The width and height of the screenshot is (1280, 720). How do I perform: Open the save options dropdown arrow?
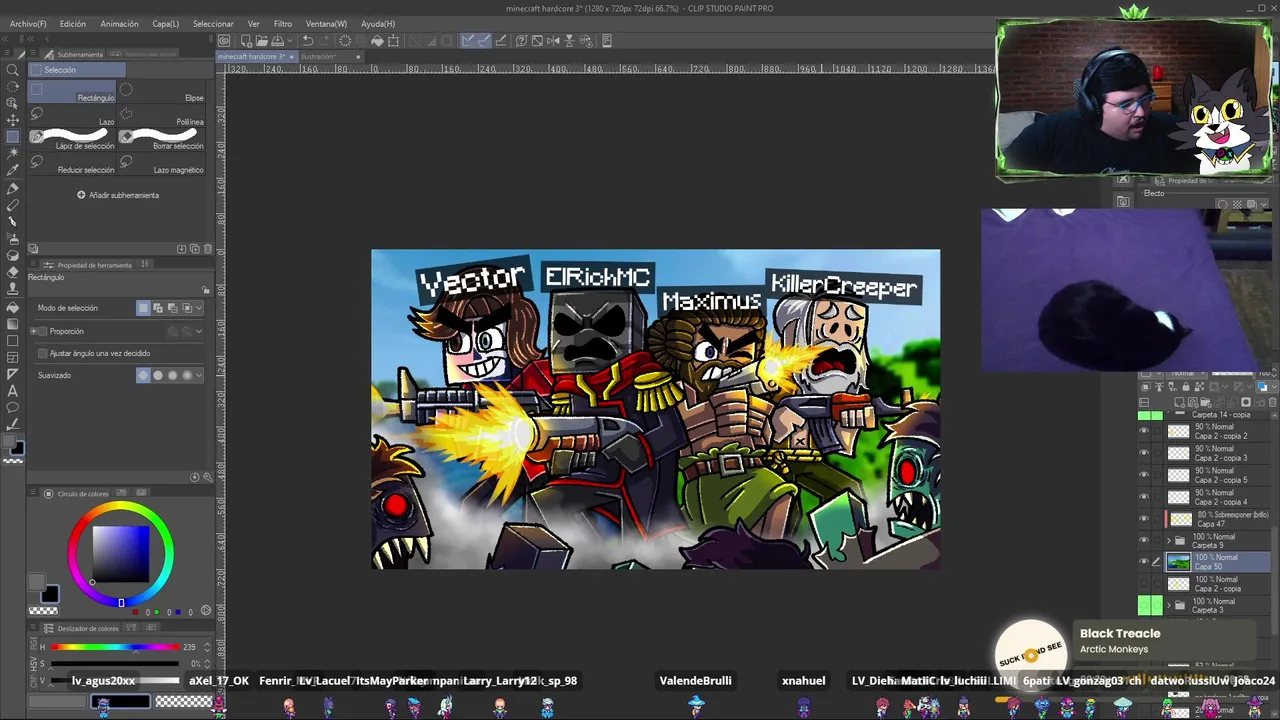click(289, 41)
